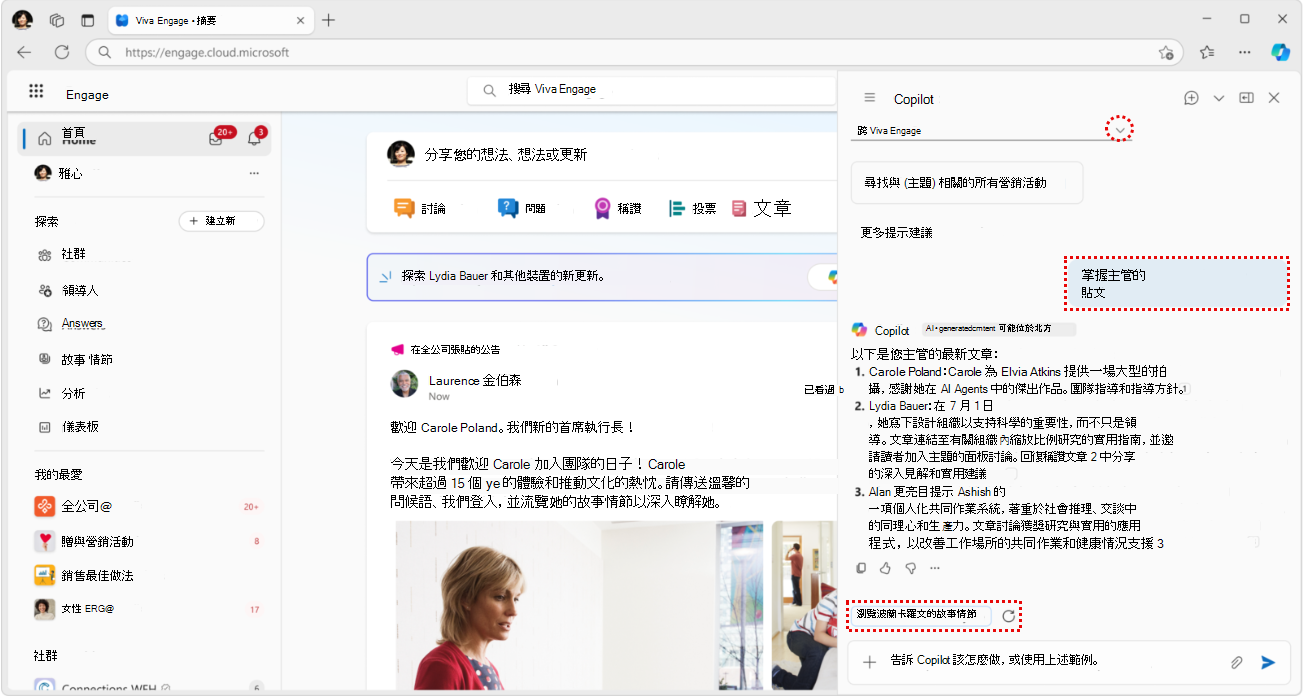Add page to favorites in the address bar
The image size is (1303, 696).
coord(1165,52)
